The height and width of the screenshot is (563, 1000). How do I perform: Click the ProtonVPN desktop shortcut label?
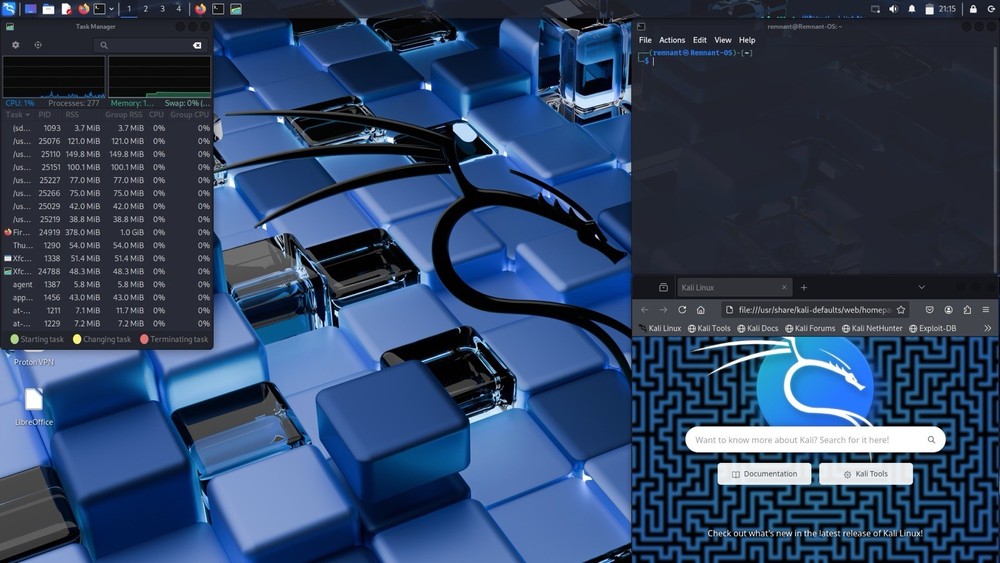point(34,362)
